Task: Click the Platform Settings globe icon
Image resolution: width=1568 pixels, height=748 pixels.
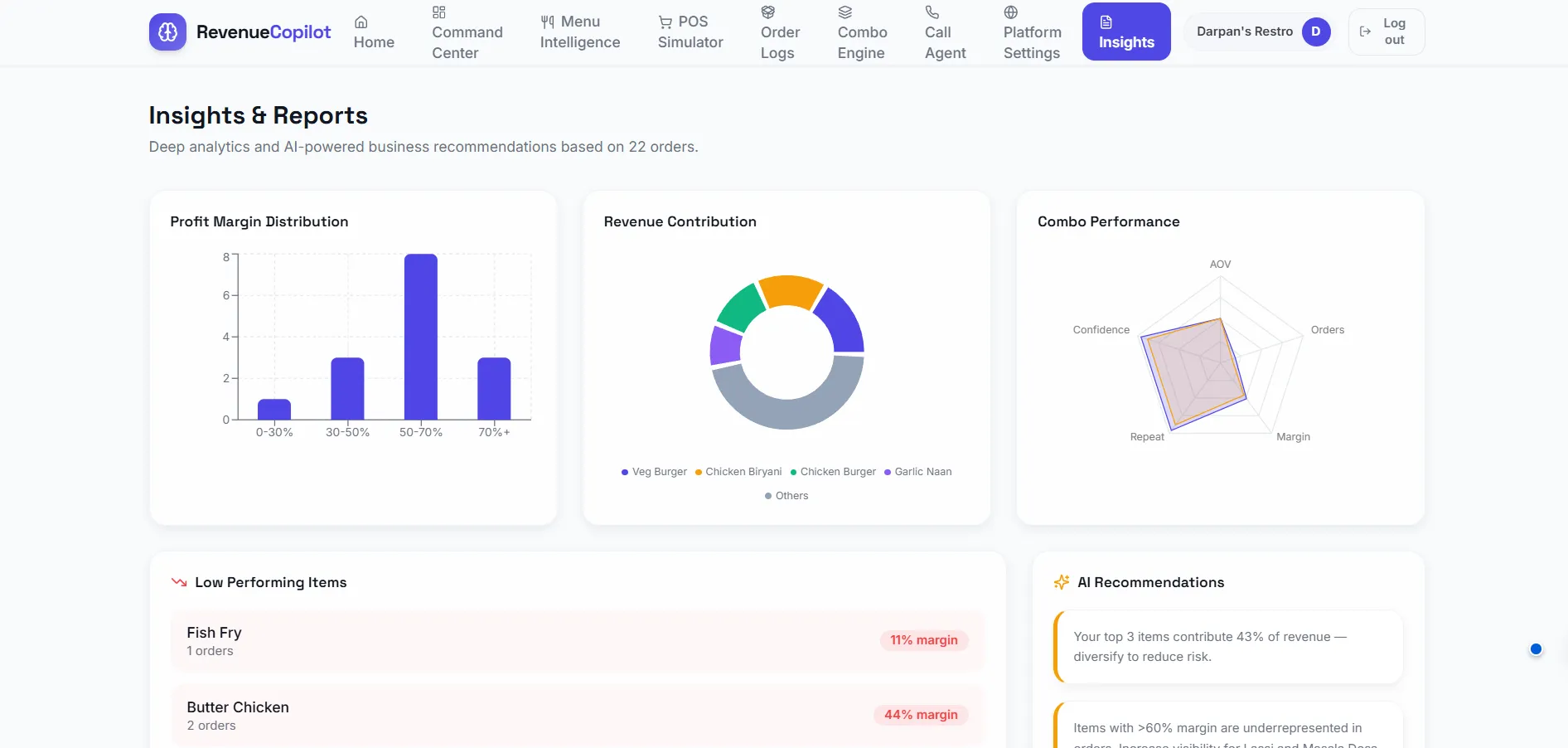Action: (x=1011, y=12)
